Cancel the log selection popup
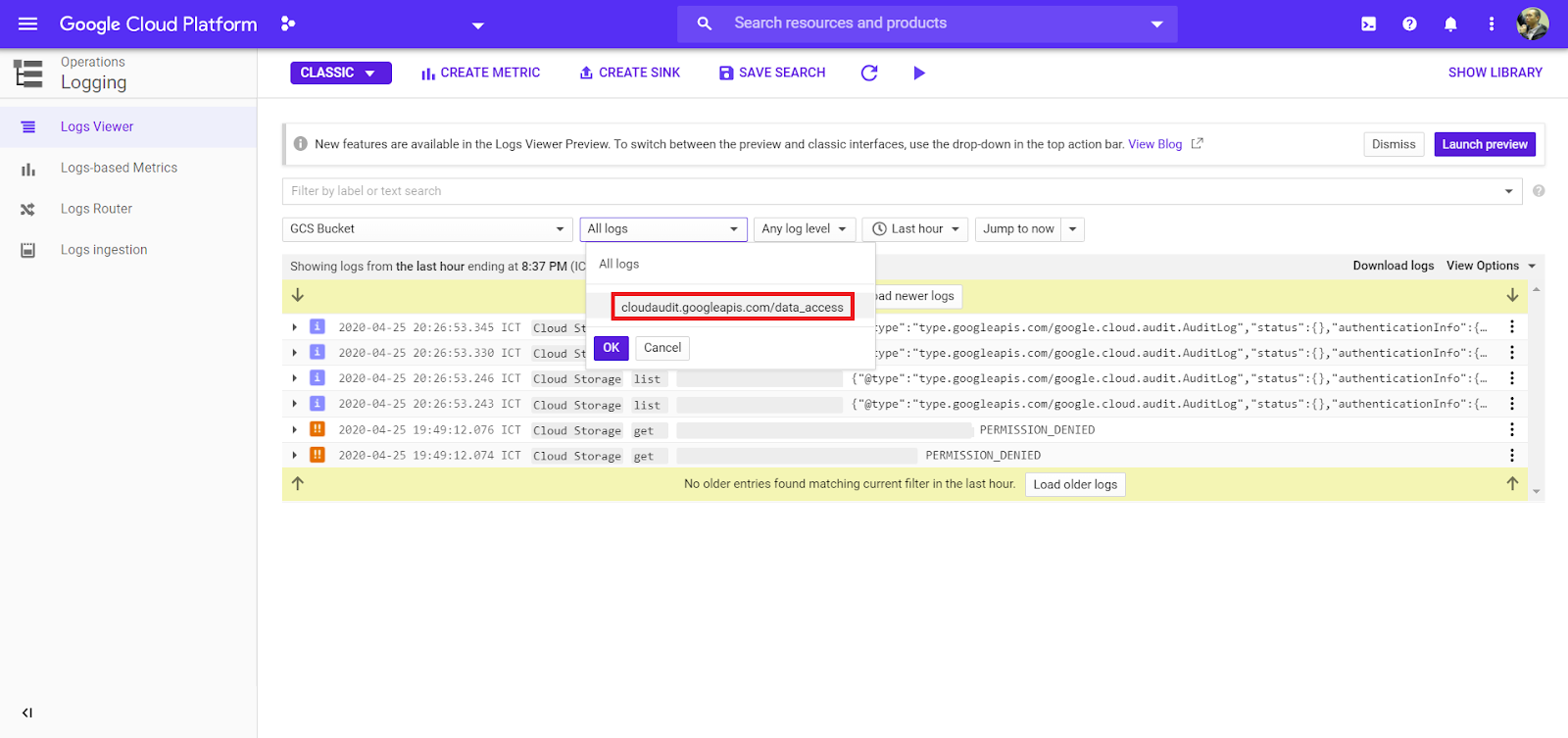The height and width of the screenshot is (738, 1568). (x=662, y=348)
